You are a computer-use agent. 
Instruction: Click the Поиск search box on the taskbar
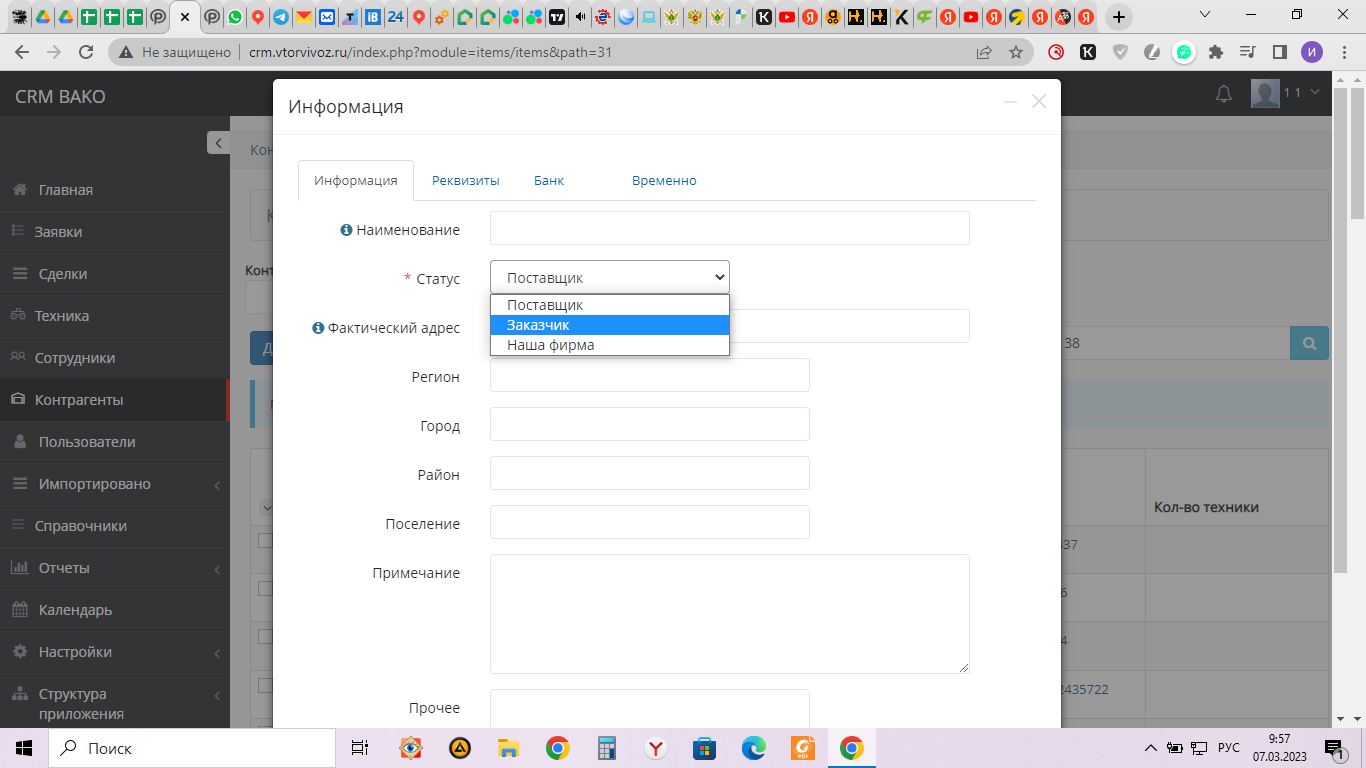click(x=191, y=748)
